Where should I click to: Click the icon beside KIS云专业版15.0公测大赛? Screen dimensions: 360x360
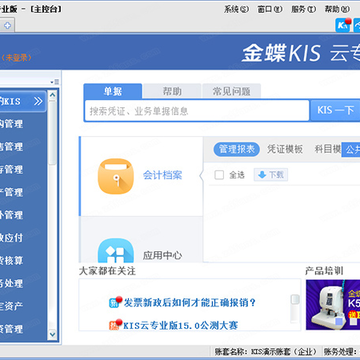coord(115,324)
